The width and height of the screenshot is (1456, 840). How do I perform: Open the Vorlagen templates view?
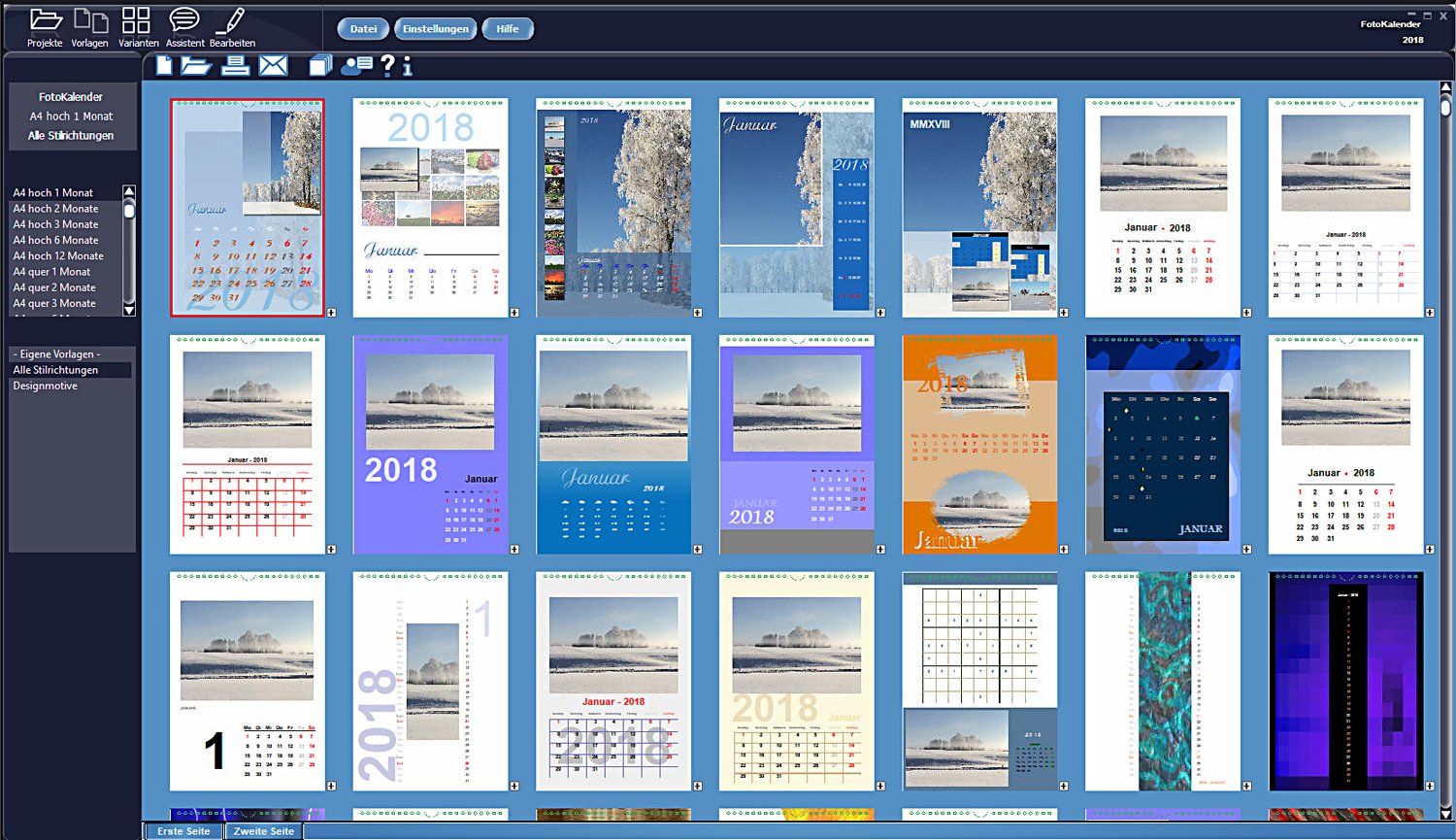tap(89, 27)
